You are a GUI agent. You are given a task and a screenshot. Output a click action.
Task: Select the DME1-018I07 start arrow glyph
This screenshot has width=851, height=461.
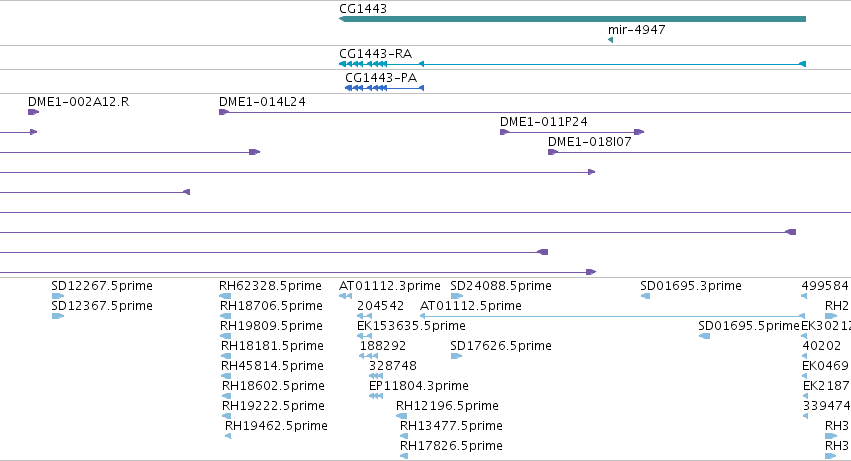coord(553,152)
